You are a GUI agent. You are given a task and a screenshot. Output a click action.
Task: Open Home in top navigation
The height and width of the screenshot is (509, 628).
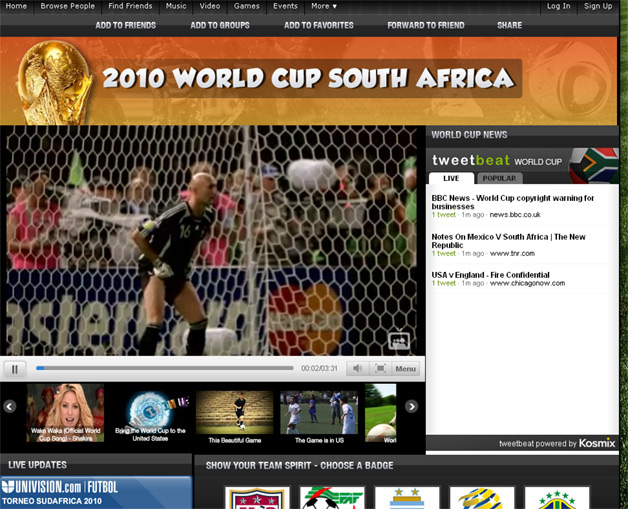(x=16, y=6)
